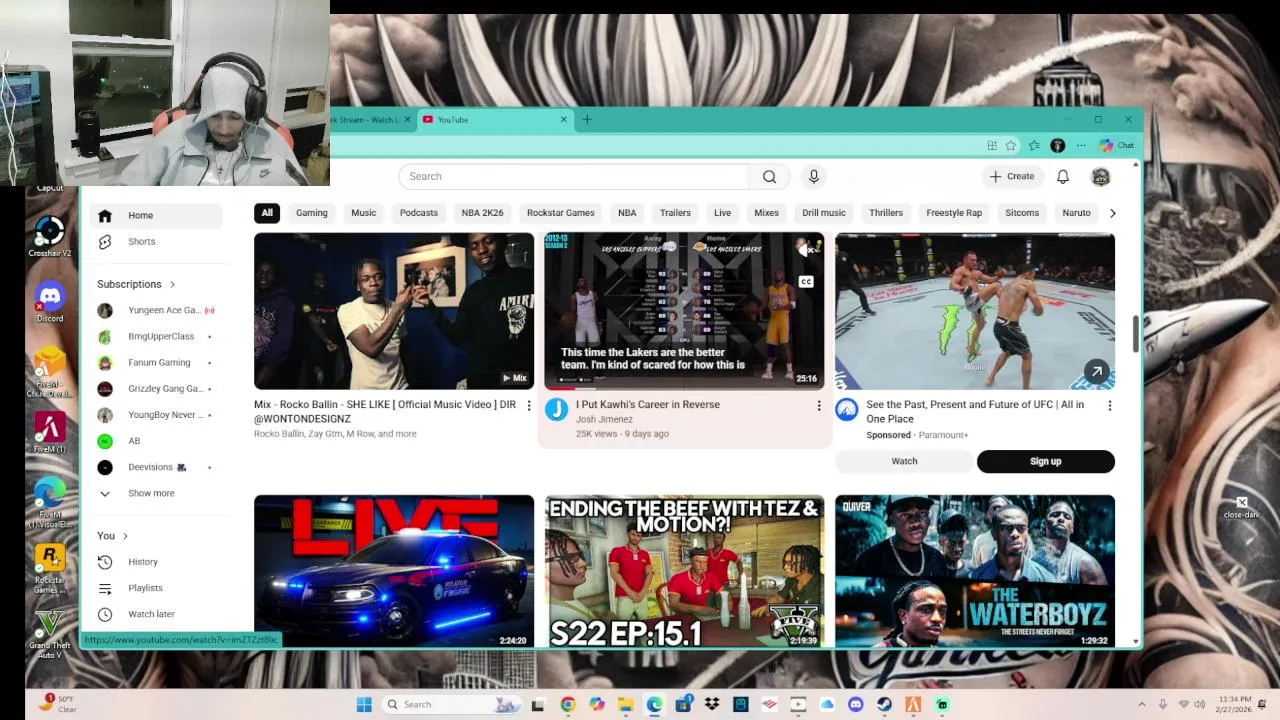This screenshot has width=1280, height=720.
Task: Click the magnifying glass search button
Action: [769, 176]
